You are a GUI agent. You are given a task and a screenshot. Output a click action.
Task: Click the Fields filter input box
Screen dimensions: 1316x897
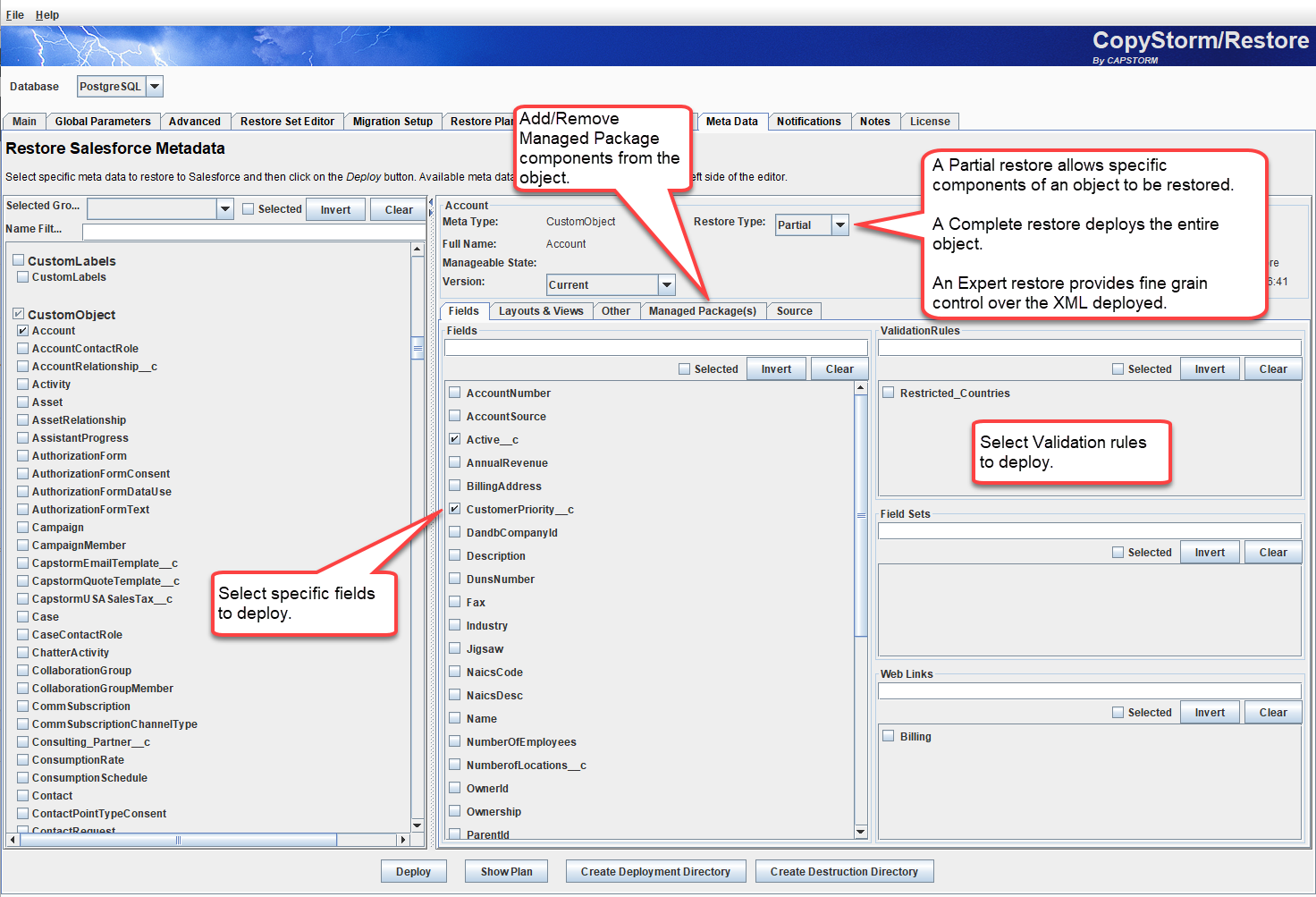point(656,347)
